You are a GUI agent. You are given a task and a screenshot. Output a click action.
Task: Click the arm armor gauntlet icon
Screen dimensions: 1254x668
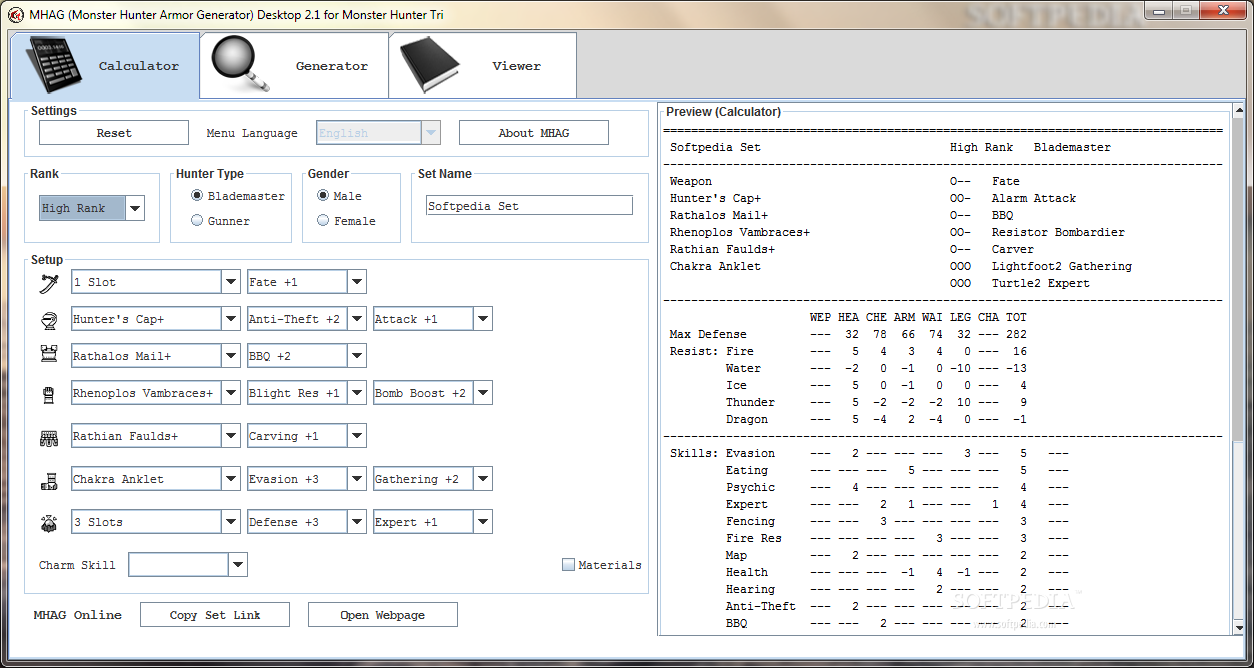(x=49, y=394)
